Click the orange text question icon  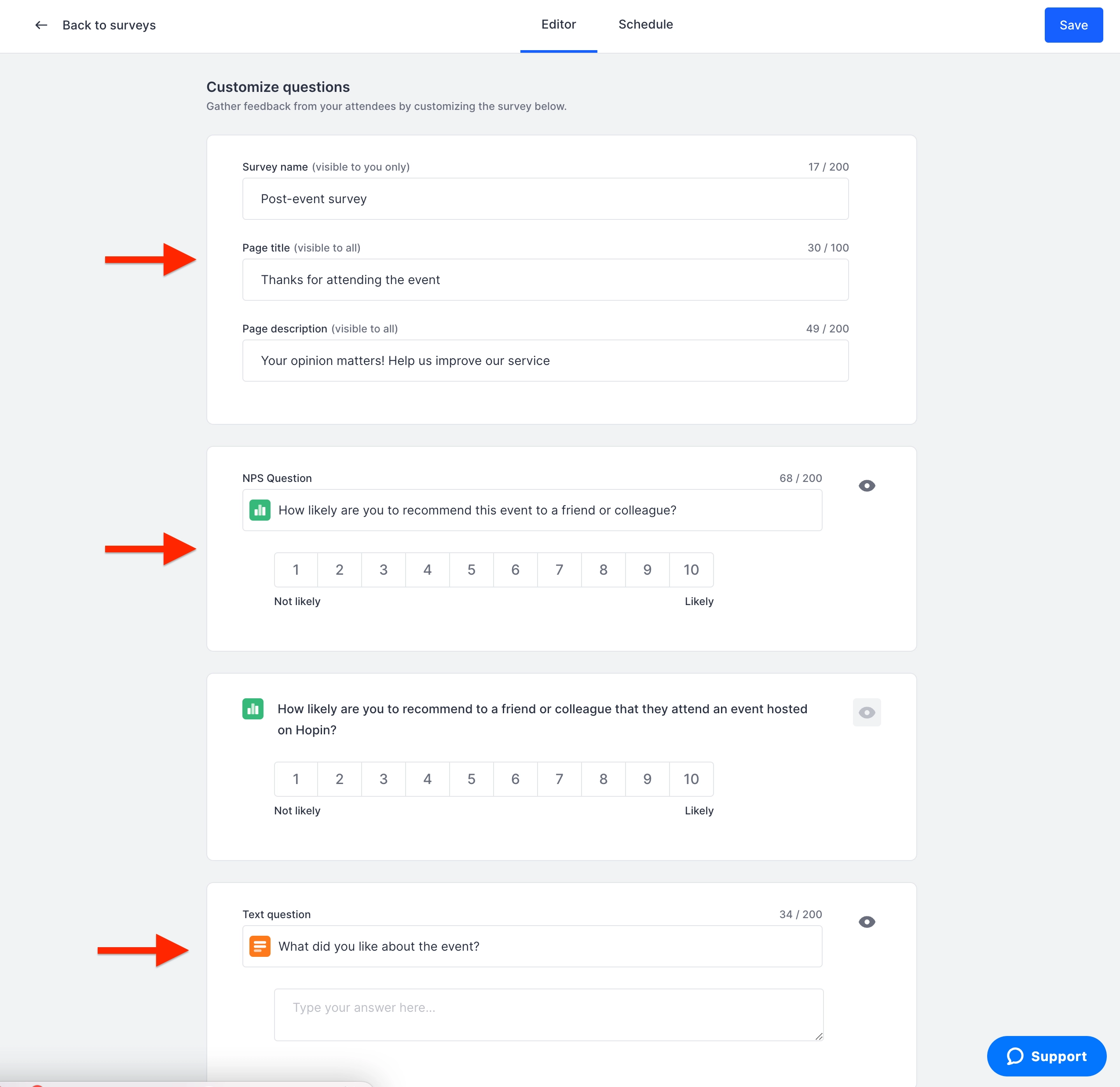point(260,946)
